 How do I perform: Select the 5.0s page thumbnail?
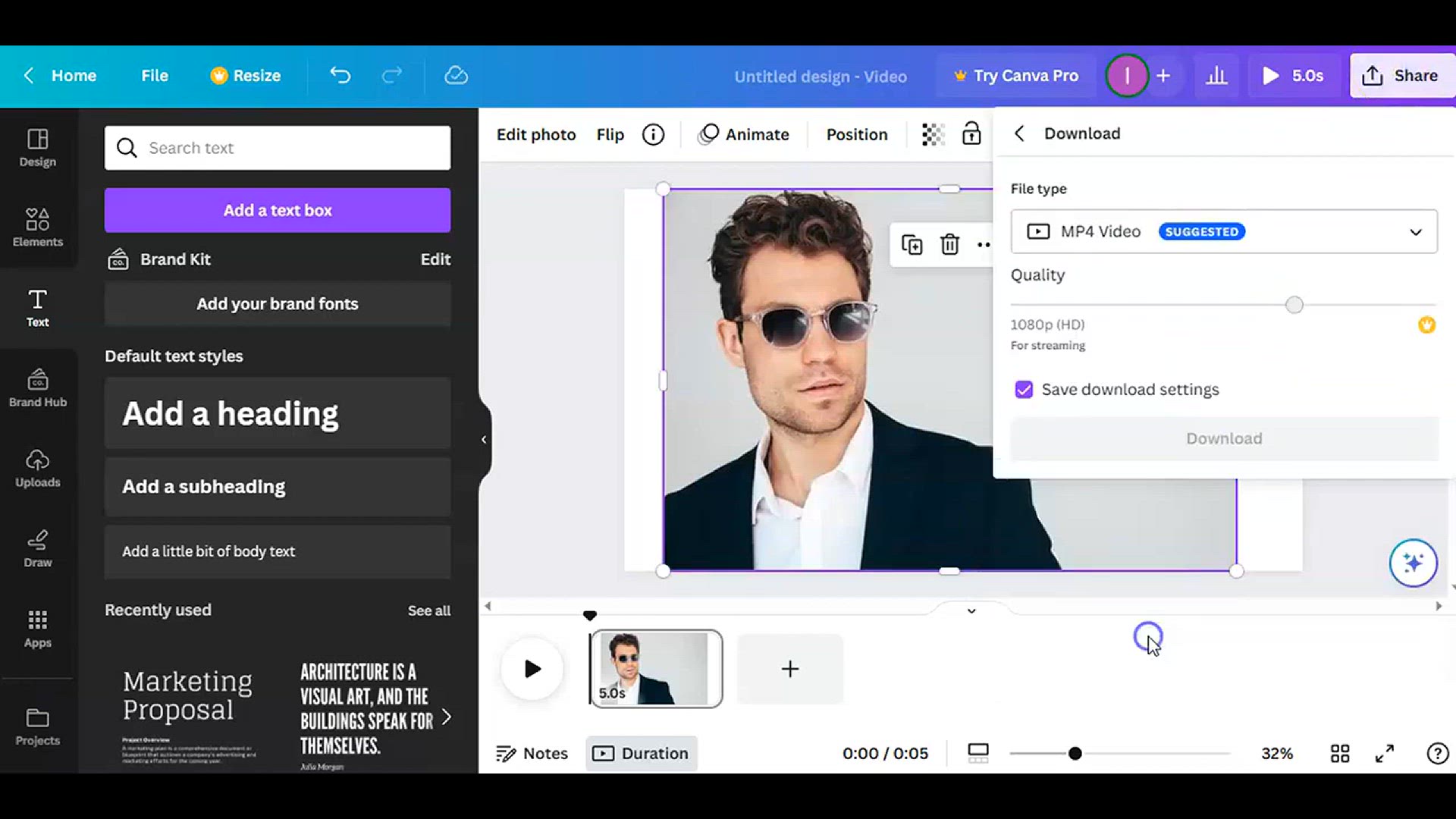(656, 669)
